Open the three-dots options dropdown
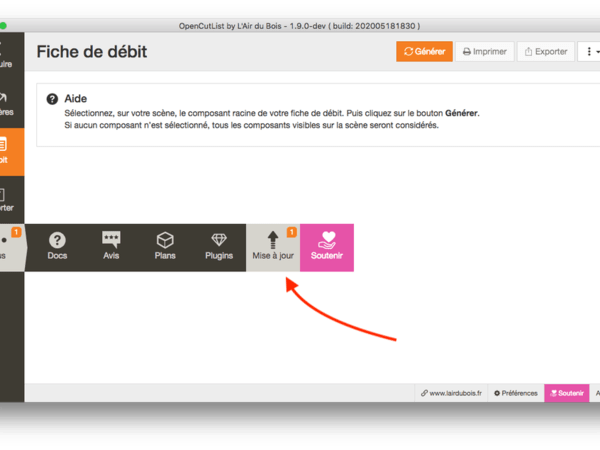The image size is (600, 450). click(590, 51)
